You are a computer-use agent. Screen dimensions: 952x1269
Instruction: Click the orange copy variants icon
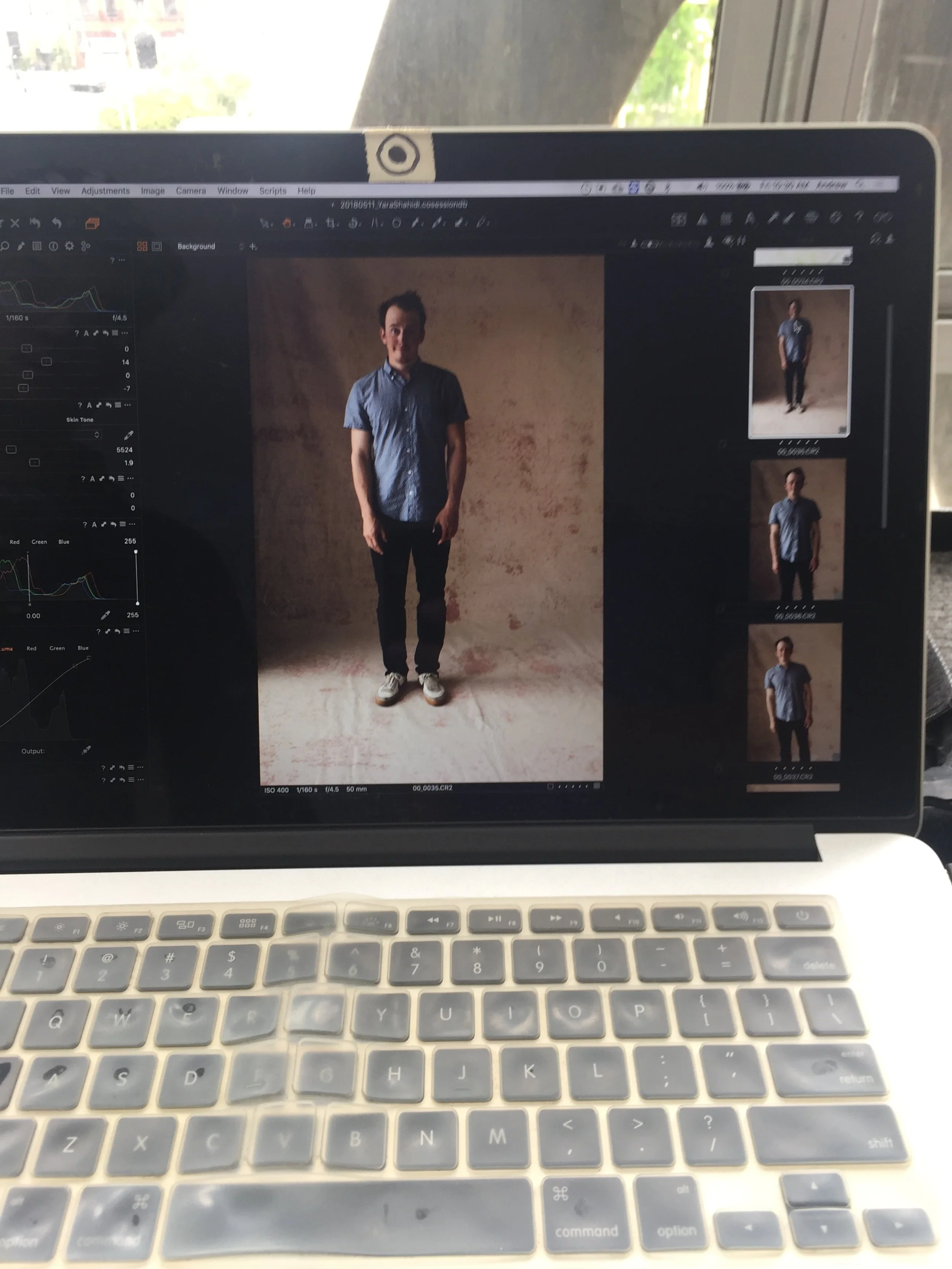tap(92, 223)
